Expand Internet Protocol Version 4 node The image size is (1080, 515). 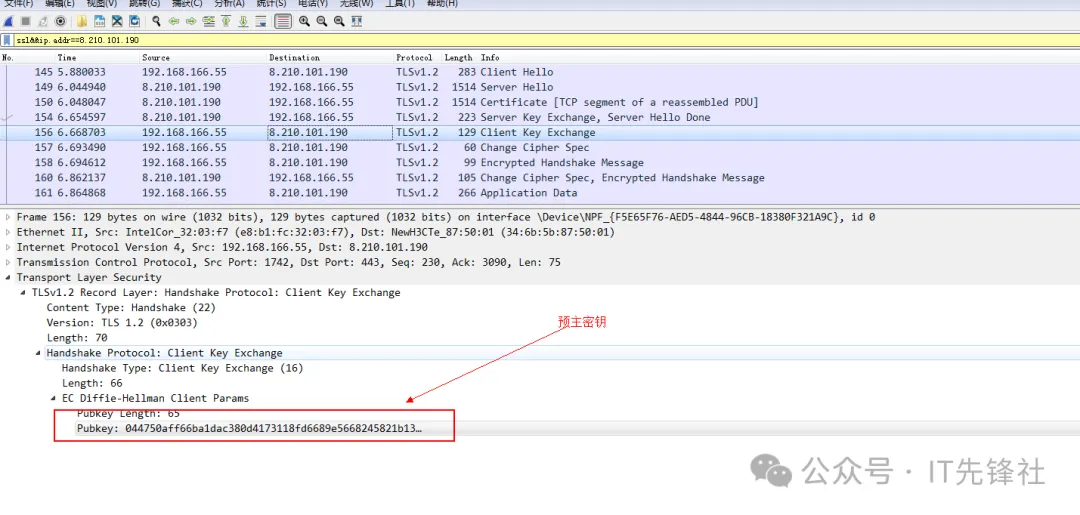8,248
